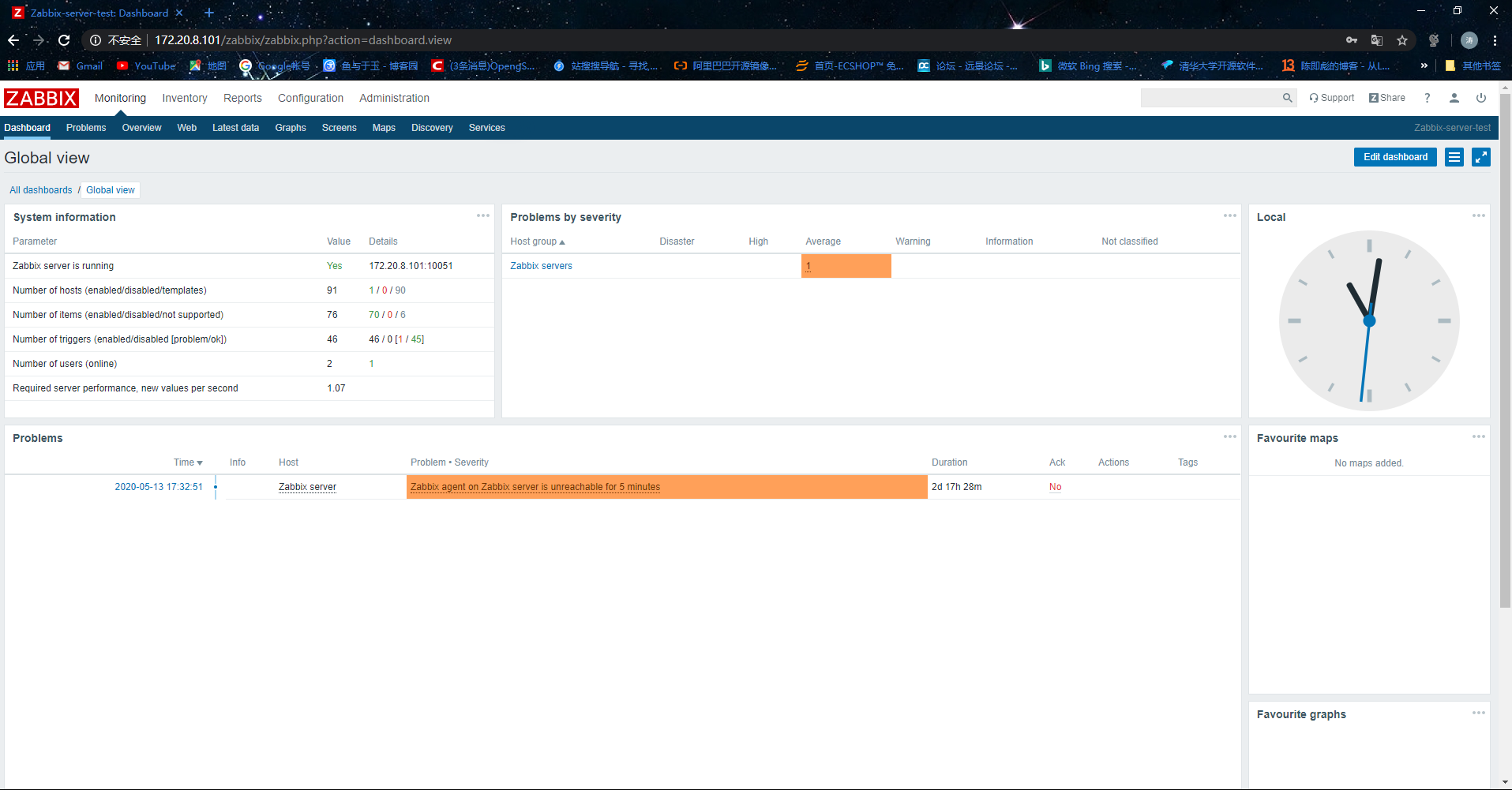Open Reports menu
This screenshot has width=1512, height=790.
[x=242, y=98]
